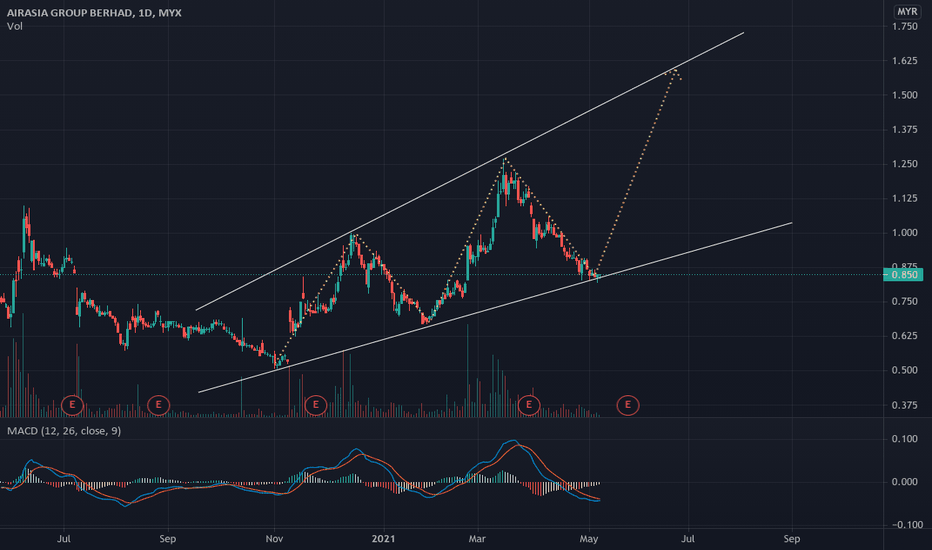Click the Nov date label on time axis
932x550 pixels.
[274, 539]
